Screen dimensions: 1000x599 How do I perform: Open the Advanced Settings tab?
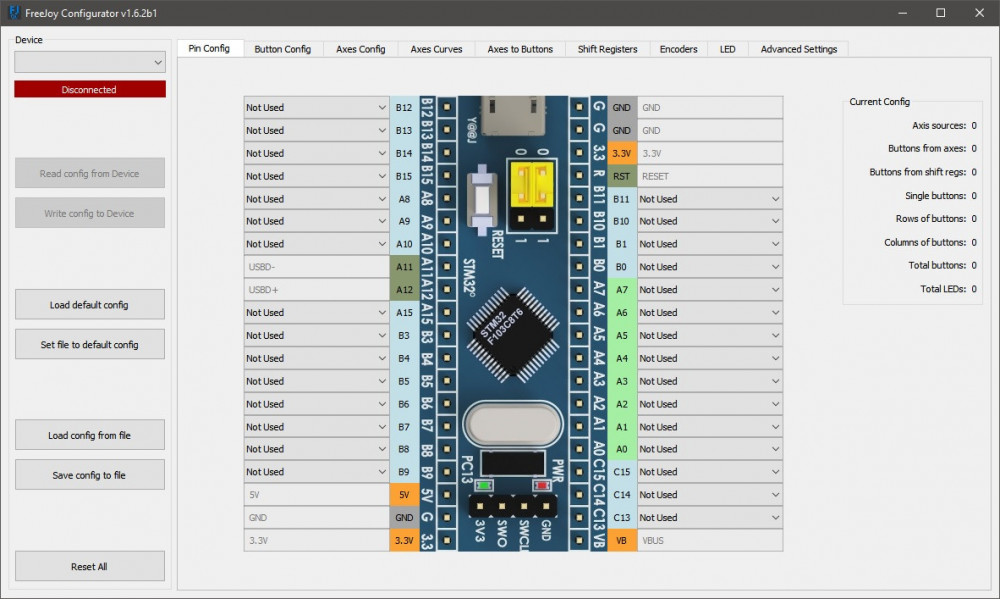[798, 49]
